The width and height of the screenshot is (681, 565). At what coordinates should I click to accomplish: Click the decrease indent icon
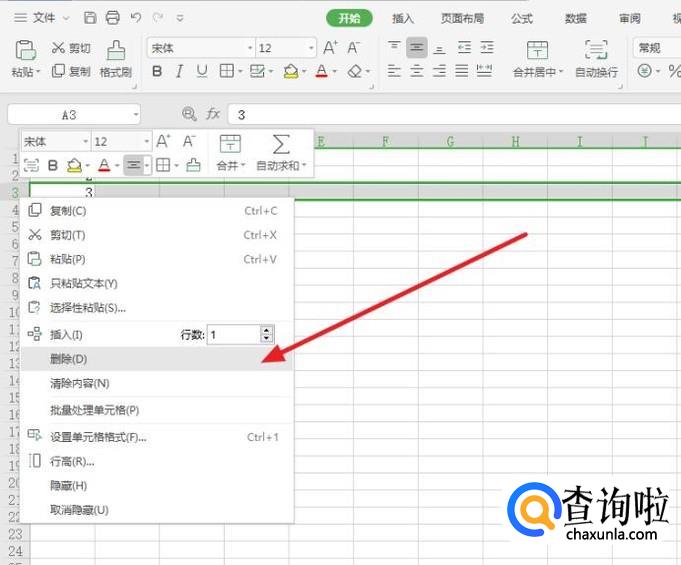(464, 47)
